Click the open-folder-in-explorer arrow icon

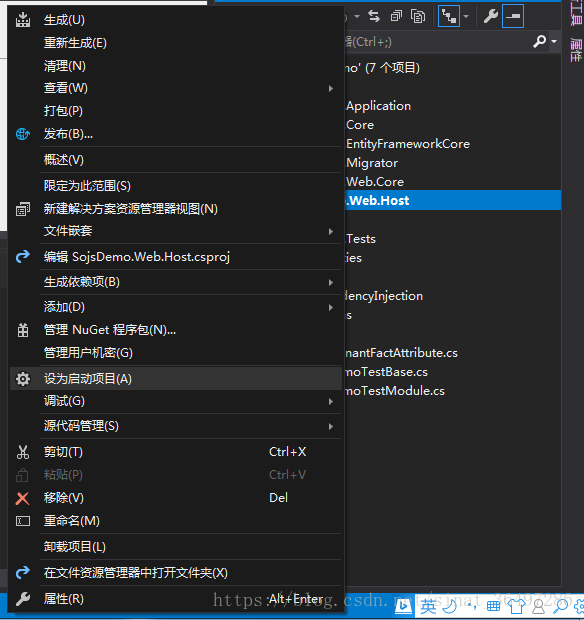pyautogui.click(x=23, y=573)
